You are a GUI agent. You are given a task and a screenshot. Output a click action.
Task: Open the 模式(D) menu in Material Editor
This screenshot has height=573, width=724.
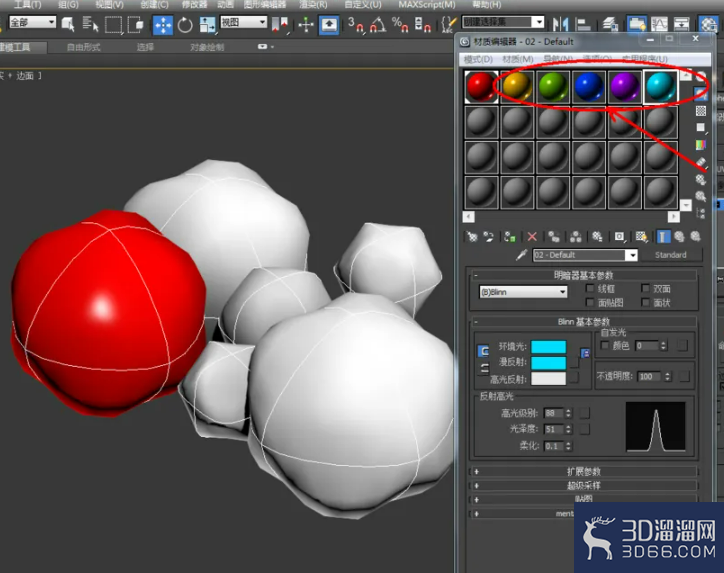pos(478,59)
